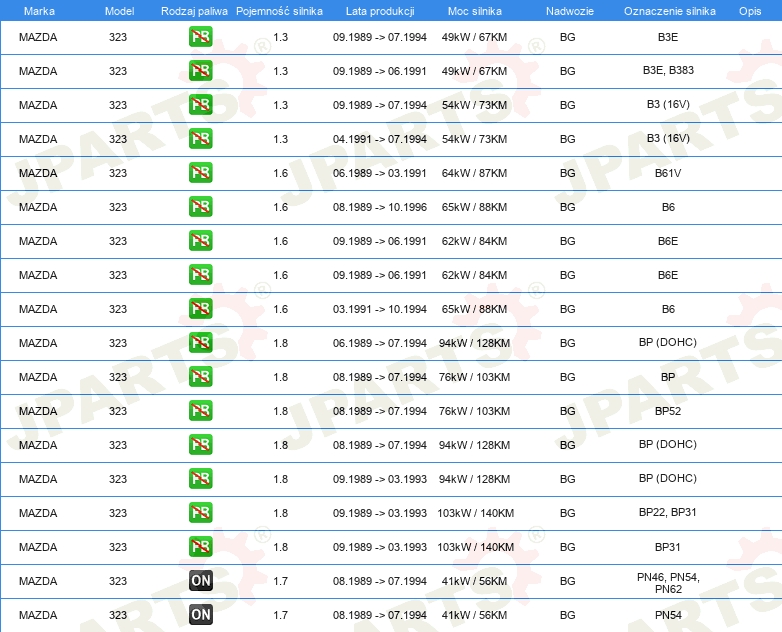The image size is (782, 632).
Task: Click petrol icon in 49kW 07.1994 B3E row
Action: pyautogui.click(x=200, y=36)
